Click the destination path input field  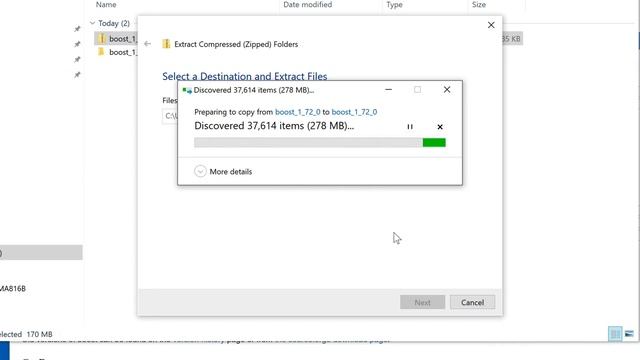[x=170, y=116]
